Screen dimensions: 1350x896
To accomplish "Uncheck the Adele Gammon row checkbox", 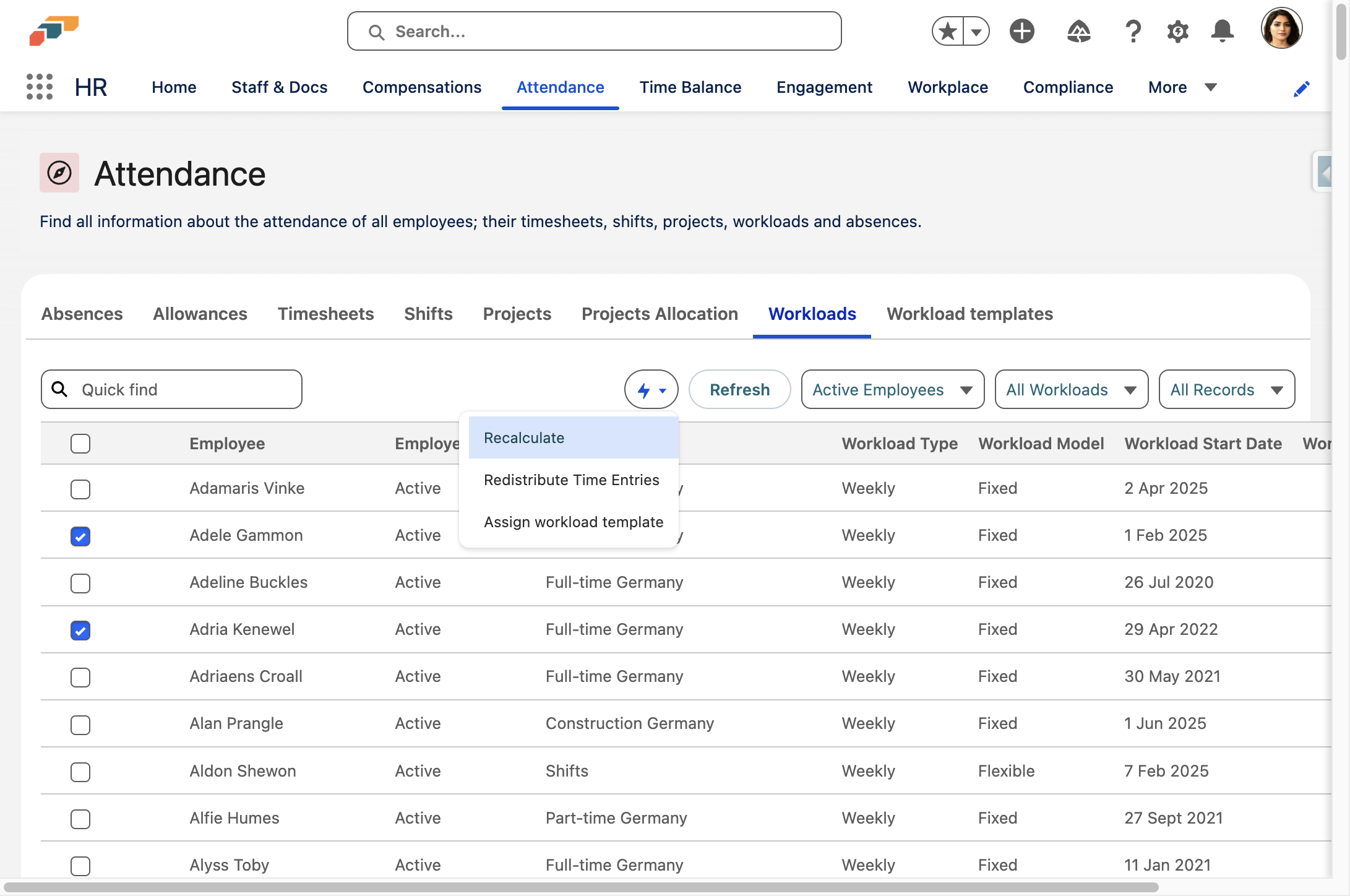I will [x=80, y=536].
